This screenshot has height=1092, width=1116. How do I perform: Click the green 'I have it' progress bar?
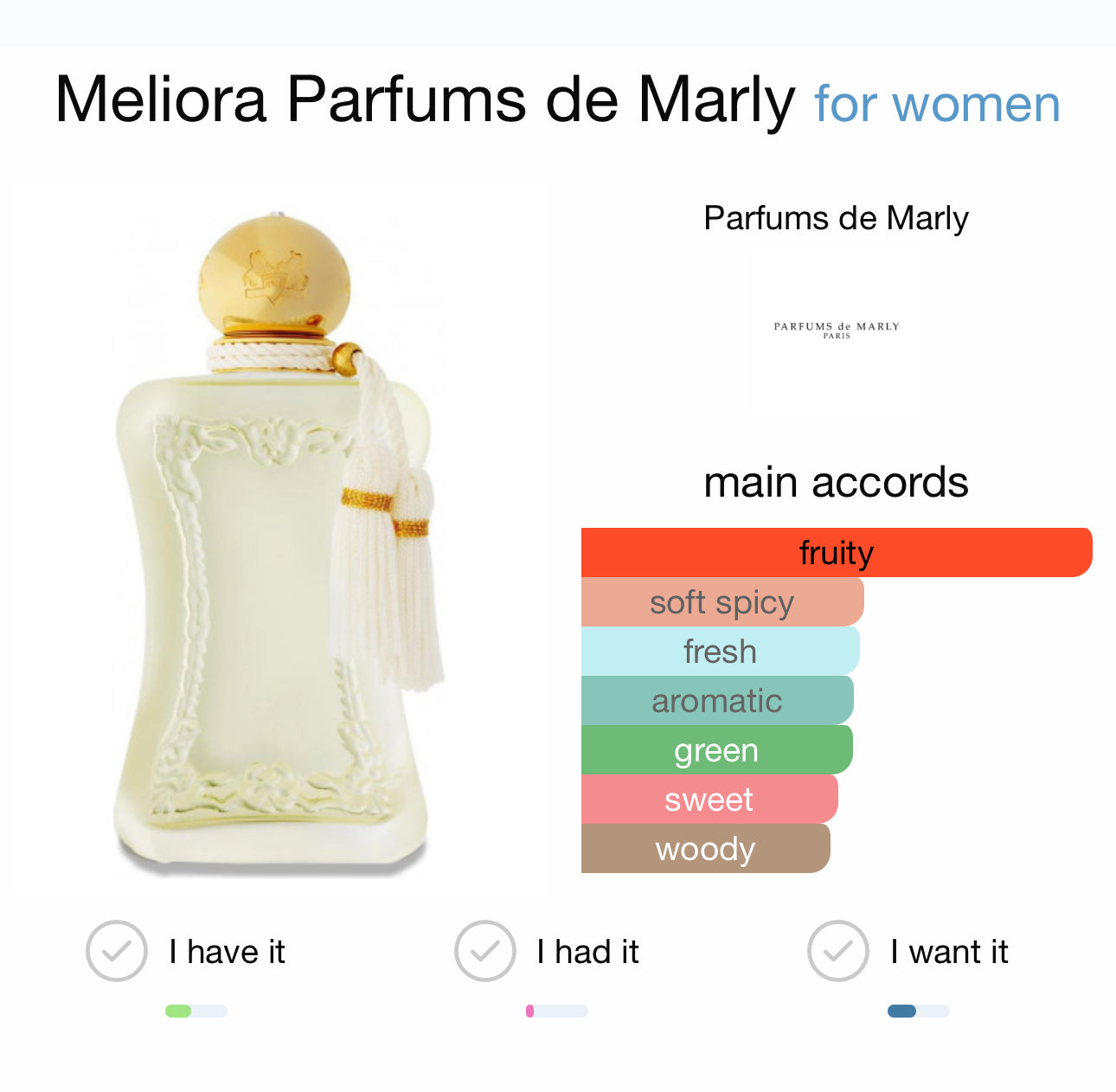pos(196,1011)
